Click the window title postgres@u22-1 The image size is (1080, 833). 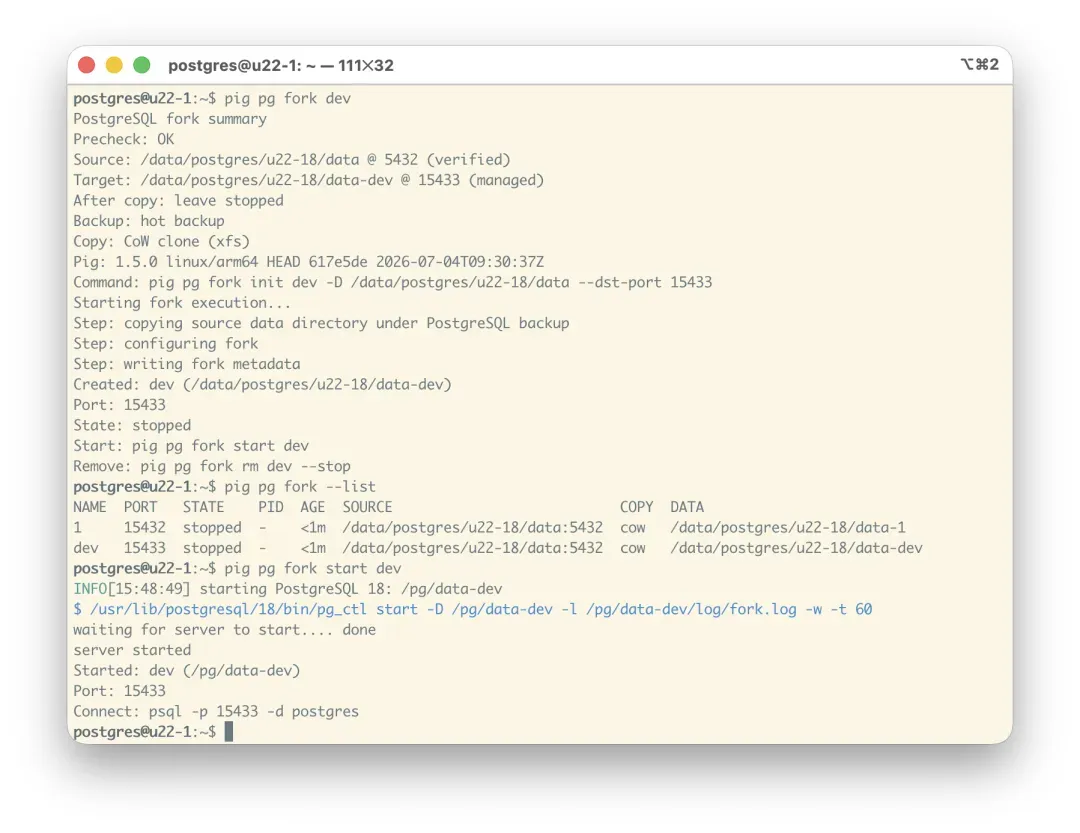(281, 65)
